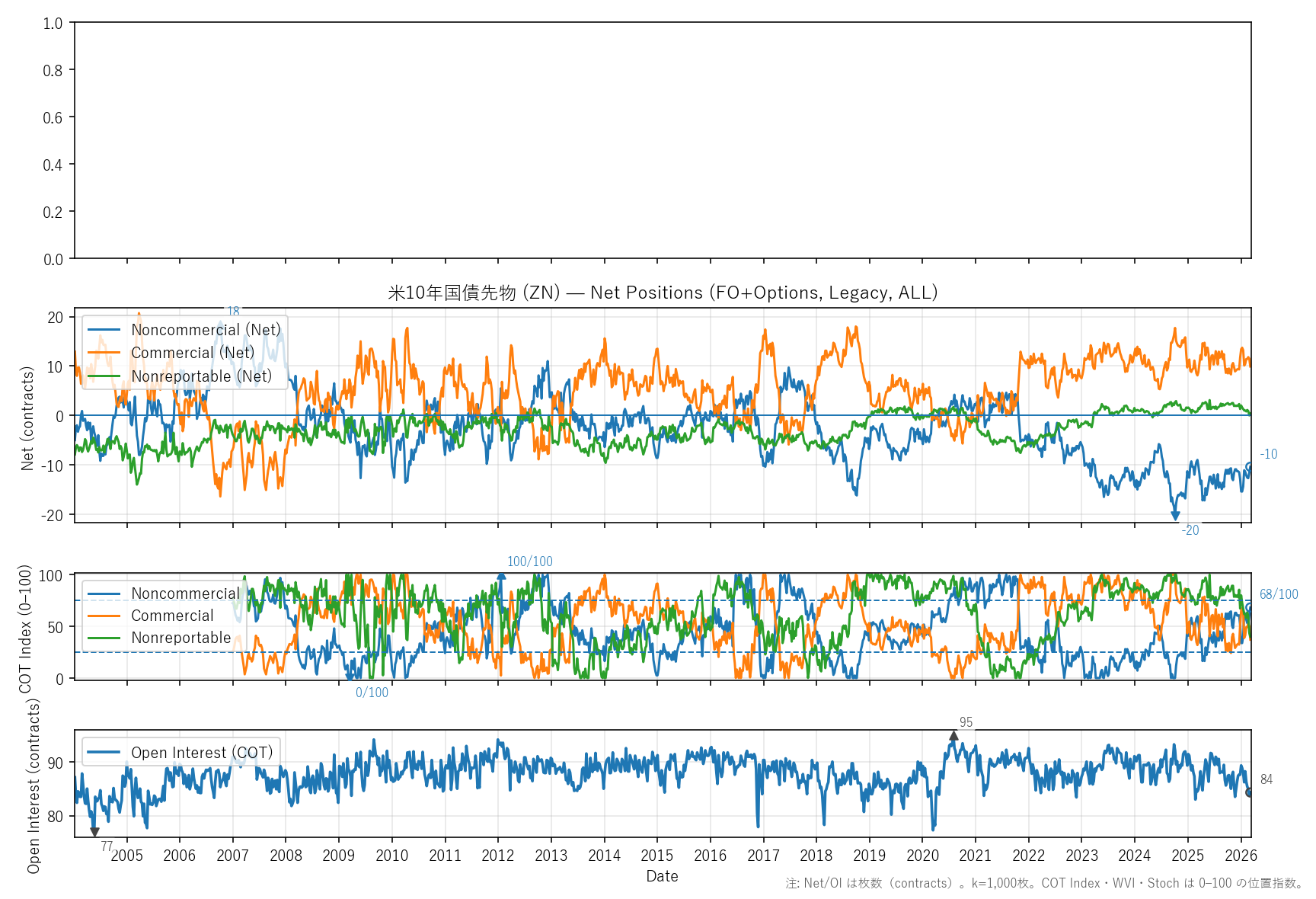1316x899 pixels.
Task: Click the 0/100 annotation below the COT Index chart
Action: [x=372, y=693]
